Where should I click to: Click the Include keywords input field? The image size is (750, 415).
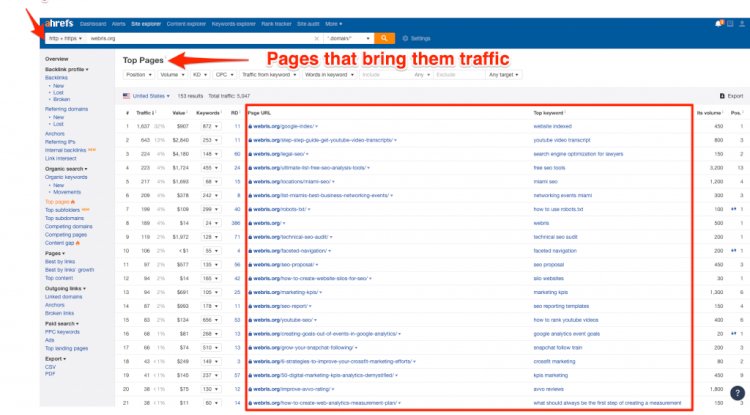pyautogui.click(x=386, y=75)
